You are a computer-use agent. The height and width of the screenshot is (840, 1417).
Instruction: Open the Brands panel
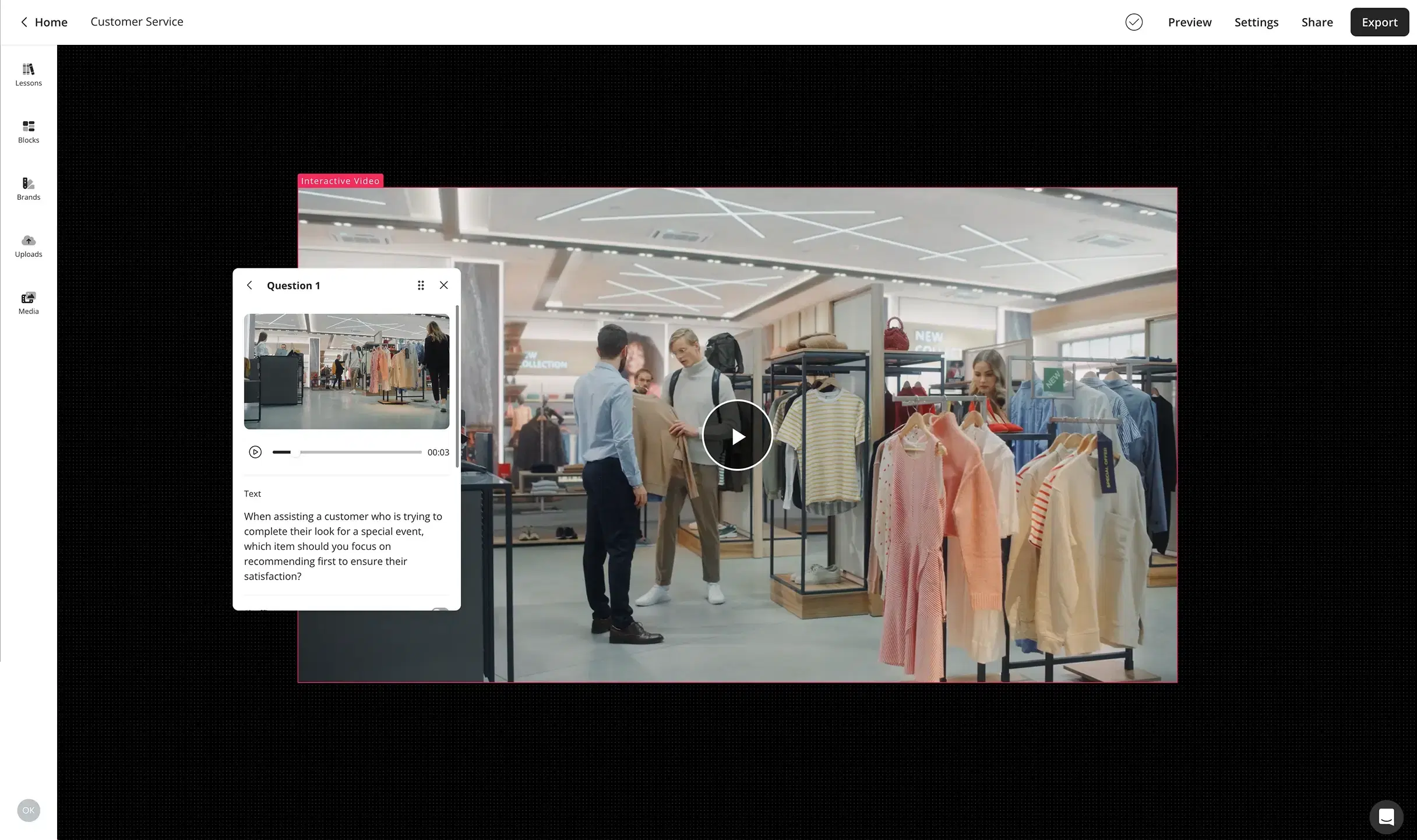(28, 188)
